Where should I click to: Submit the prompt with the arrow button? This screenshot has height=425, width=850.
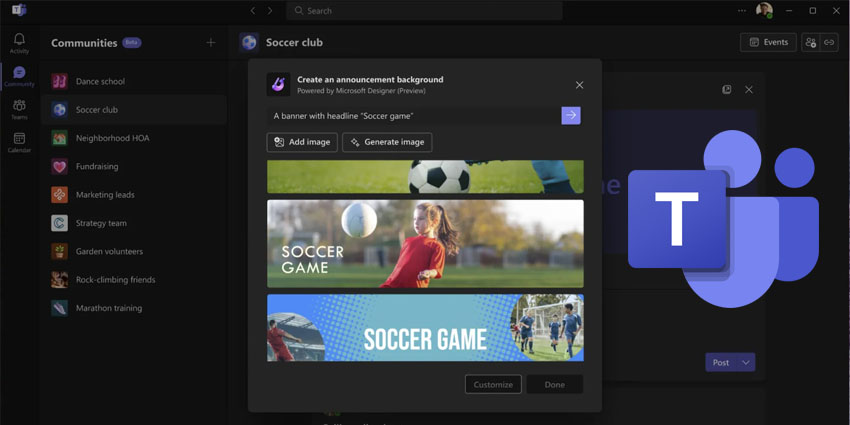571,115
